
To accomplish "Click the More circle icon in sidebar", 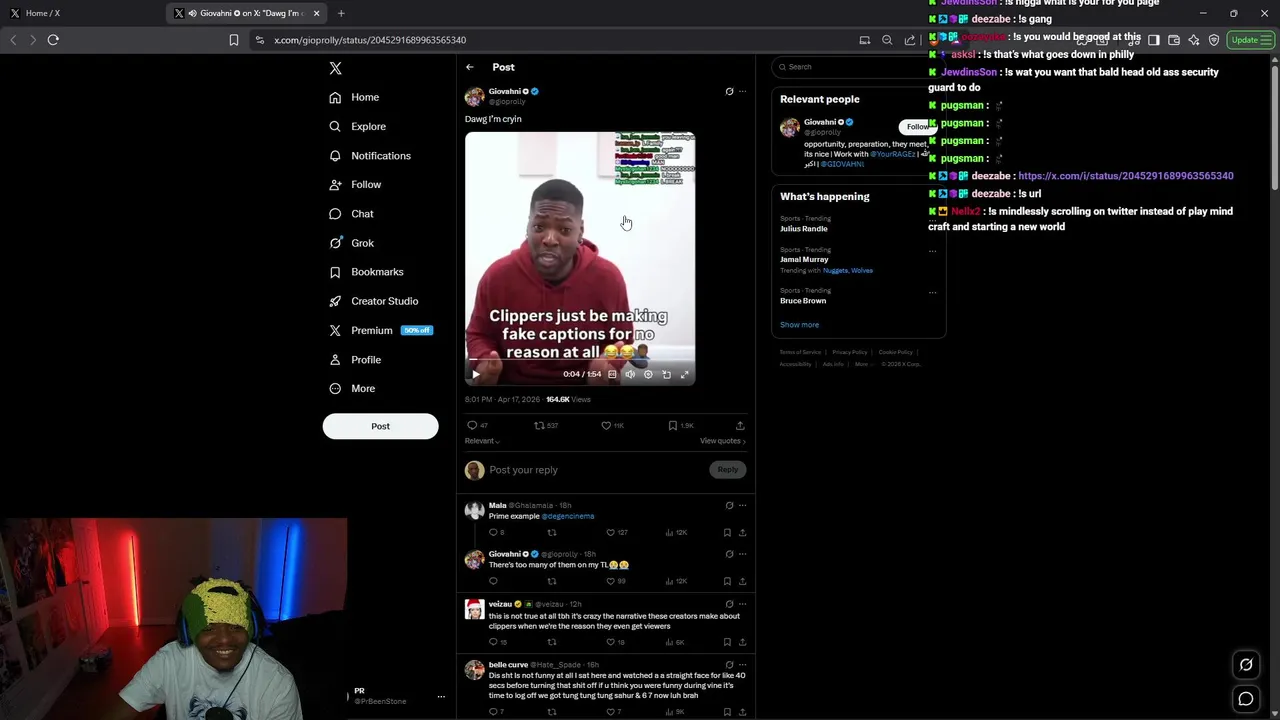I will click(x=335, y=389).
